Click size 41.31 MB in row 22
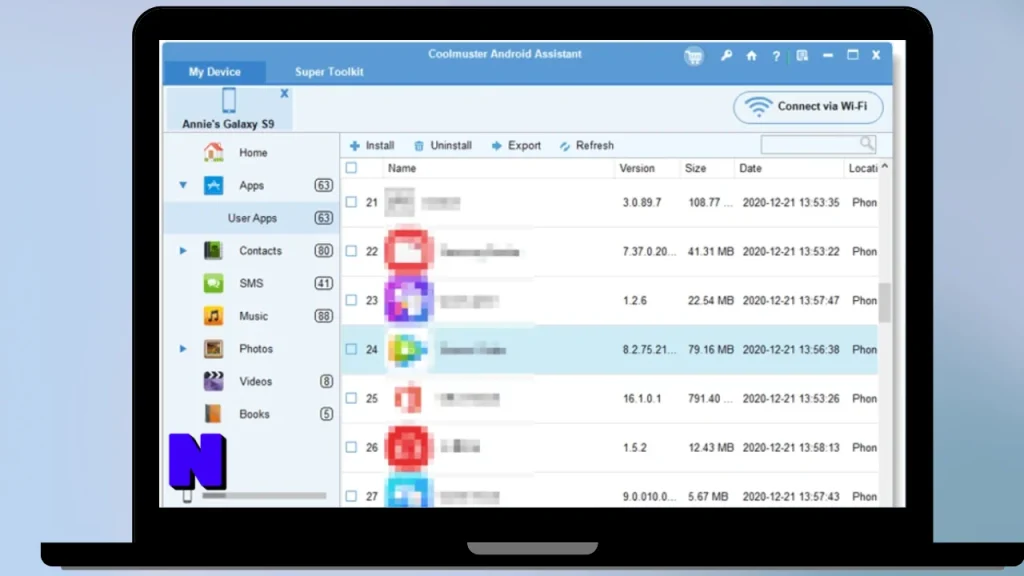 pyautogui.click(x=711, y=251)
